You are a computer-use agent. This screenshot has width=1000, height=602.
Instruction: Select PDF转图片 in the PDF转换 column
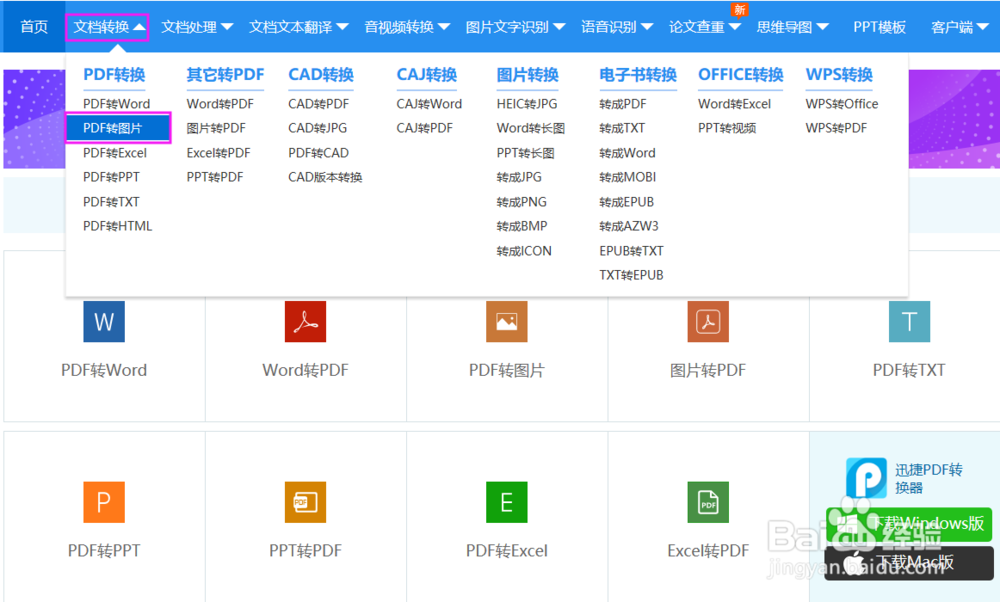pos(118,128)
